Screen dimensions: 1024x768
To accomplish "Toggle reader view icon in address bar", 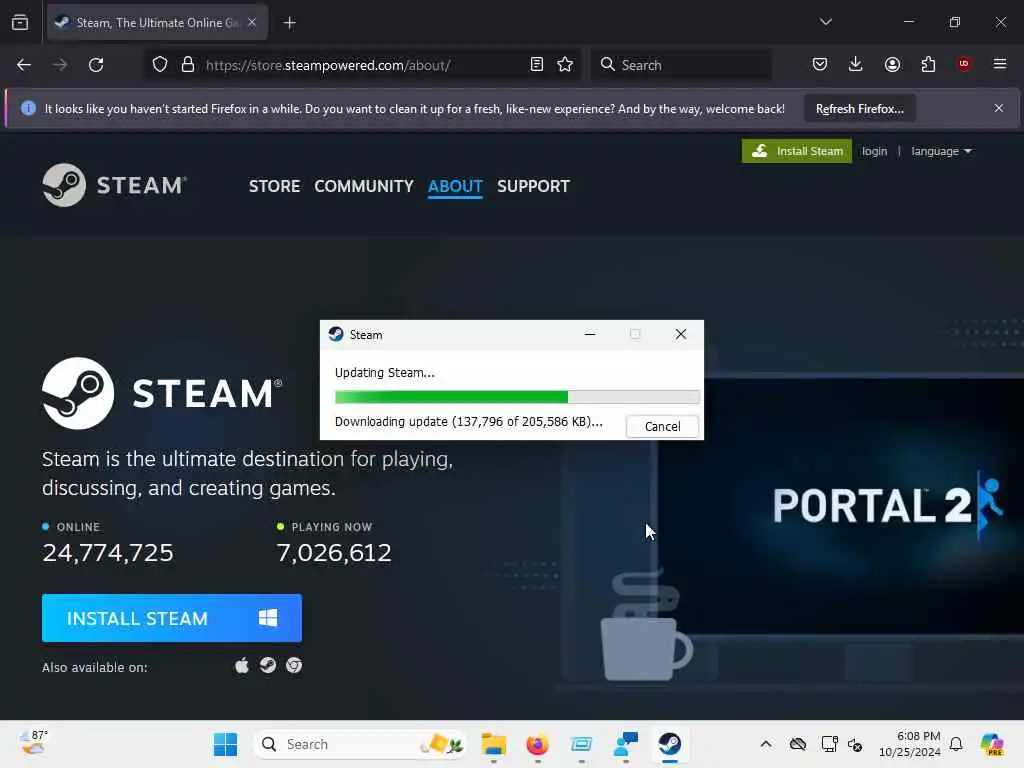I will click(536, 65).
